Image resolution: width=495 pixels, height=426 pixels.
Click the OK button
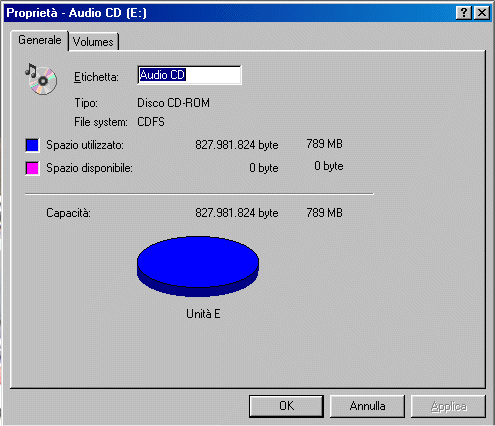tap(286, 406)
